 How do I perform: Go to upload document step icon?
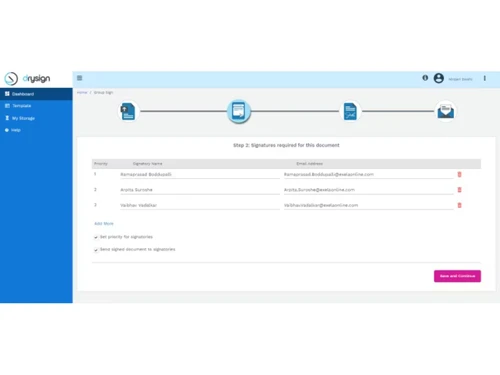pyautogui.click(x=128, y=111)
